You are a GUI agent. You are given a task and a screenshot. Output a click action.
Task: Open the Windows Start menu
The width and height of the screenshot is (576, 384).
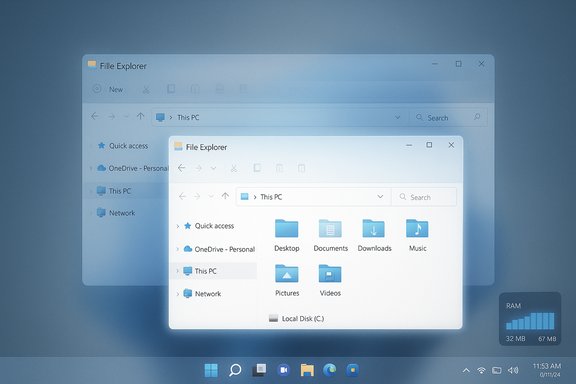[x=211, y=370]
